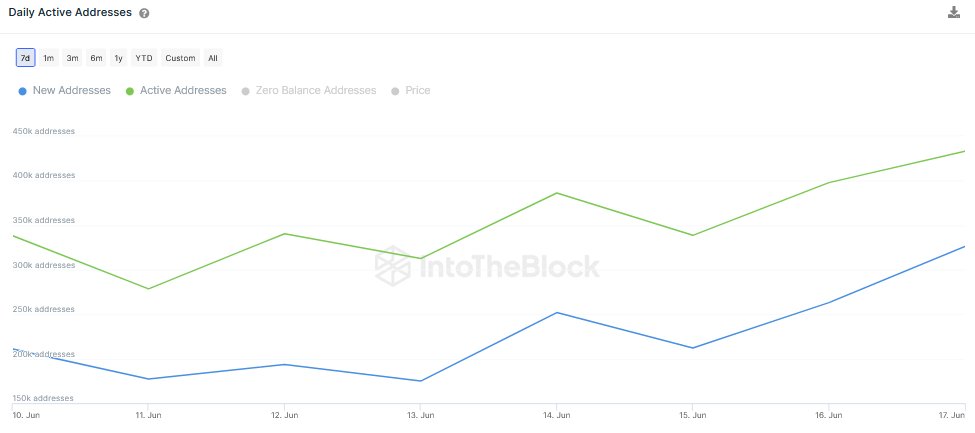
Task: Select the 1m time range
Action: click(x=48, y=58)
